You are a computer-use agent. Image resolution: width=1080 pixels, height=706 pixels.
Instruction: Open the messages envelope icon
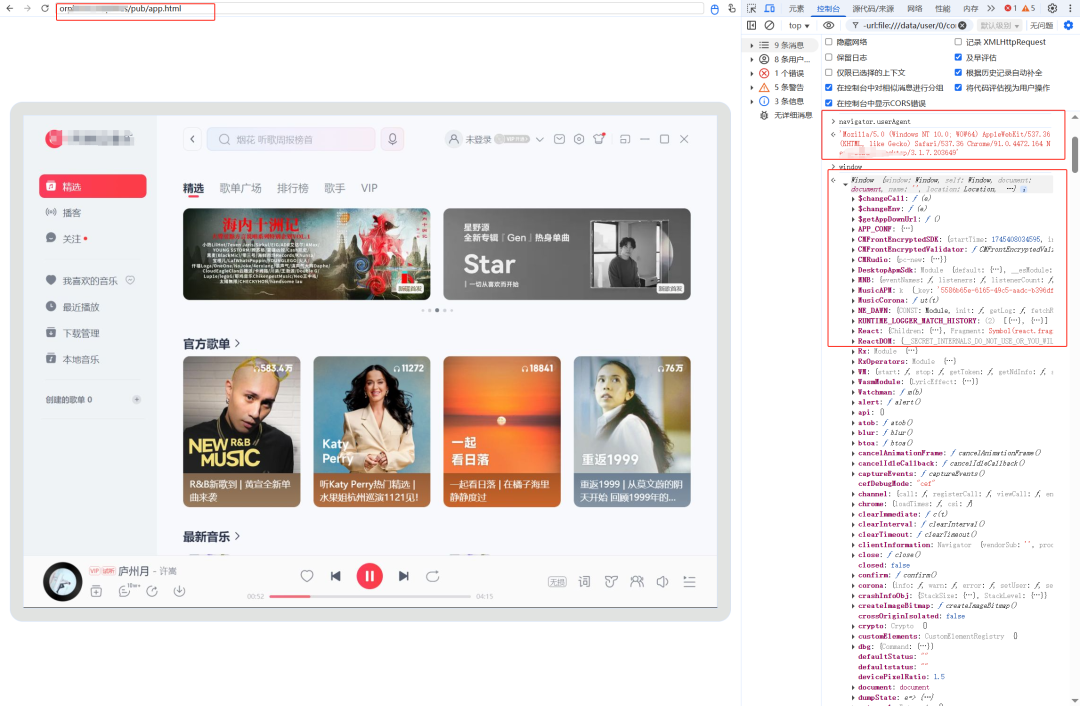[x=559, y=139]
